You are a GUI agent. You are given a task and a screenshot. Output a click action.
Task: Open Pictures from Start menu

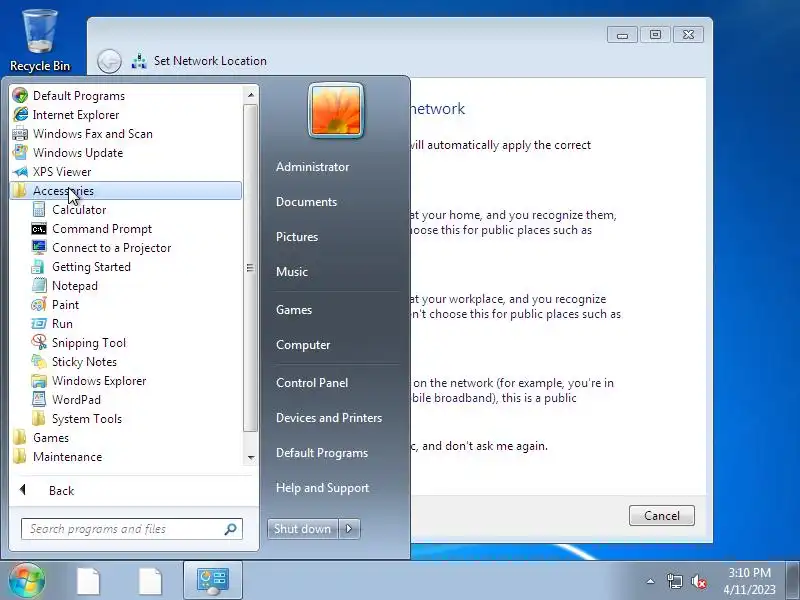click(x=296, y=237)
